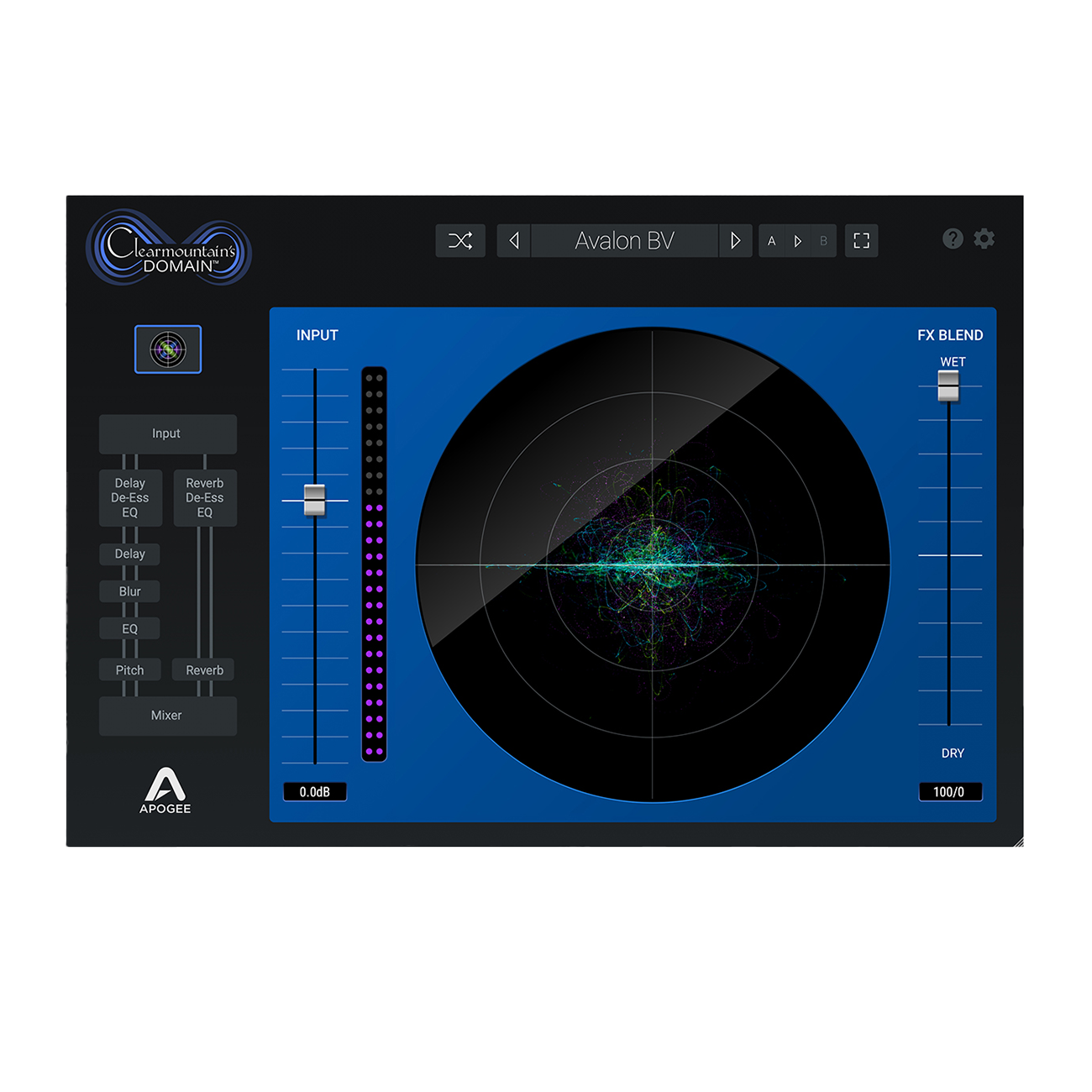Open the Pitch module

(x=129, y=670)
